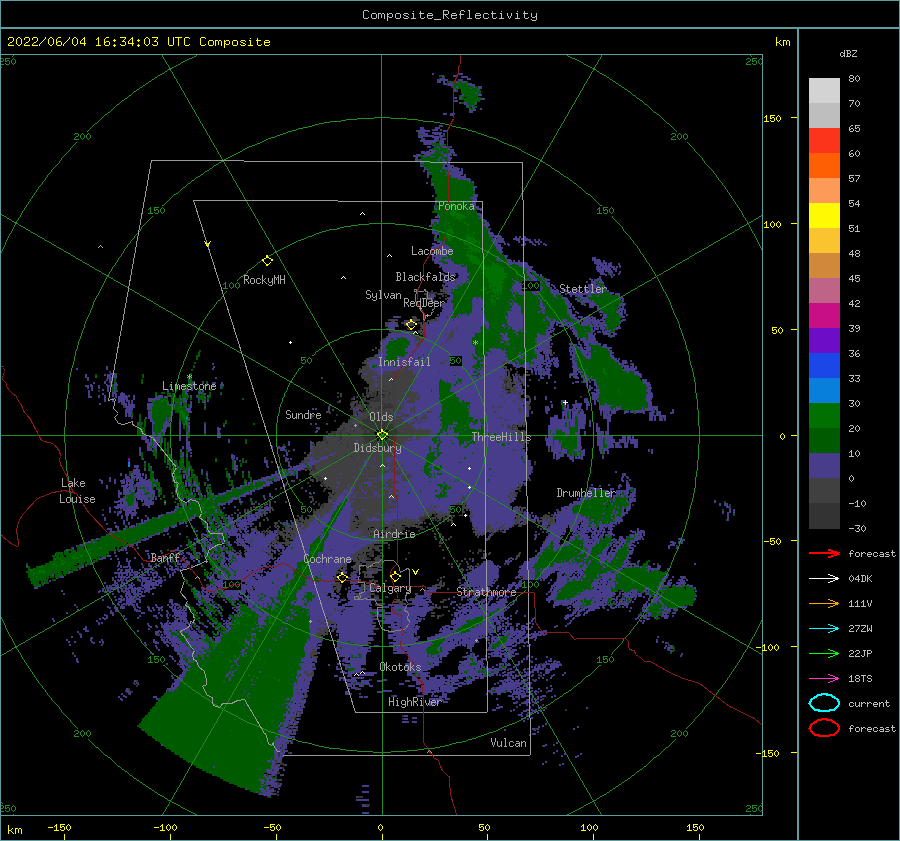
Task: Click the current legend text
Action: tap(869, 703)
